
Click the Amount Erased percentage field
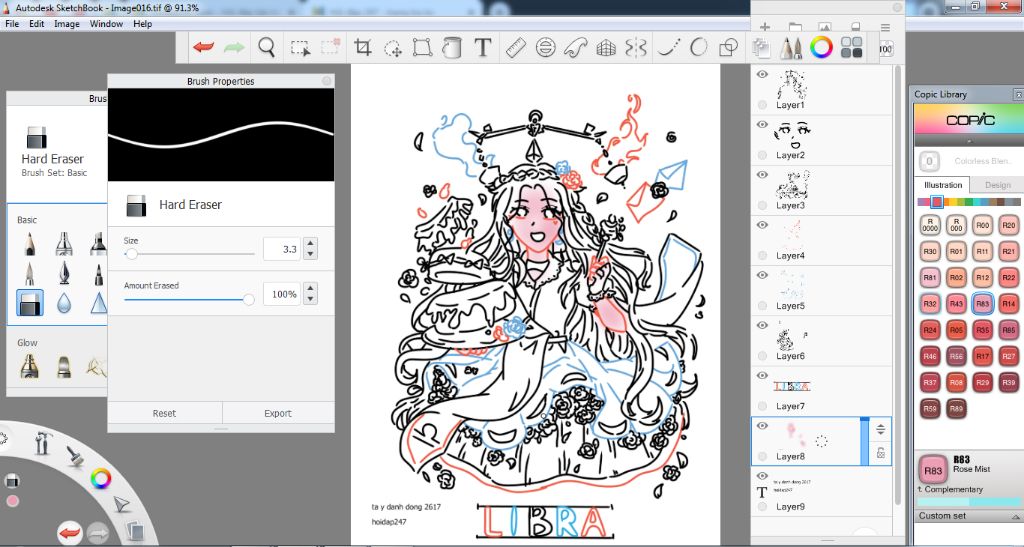[x=282, y=294]
